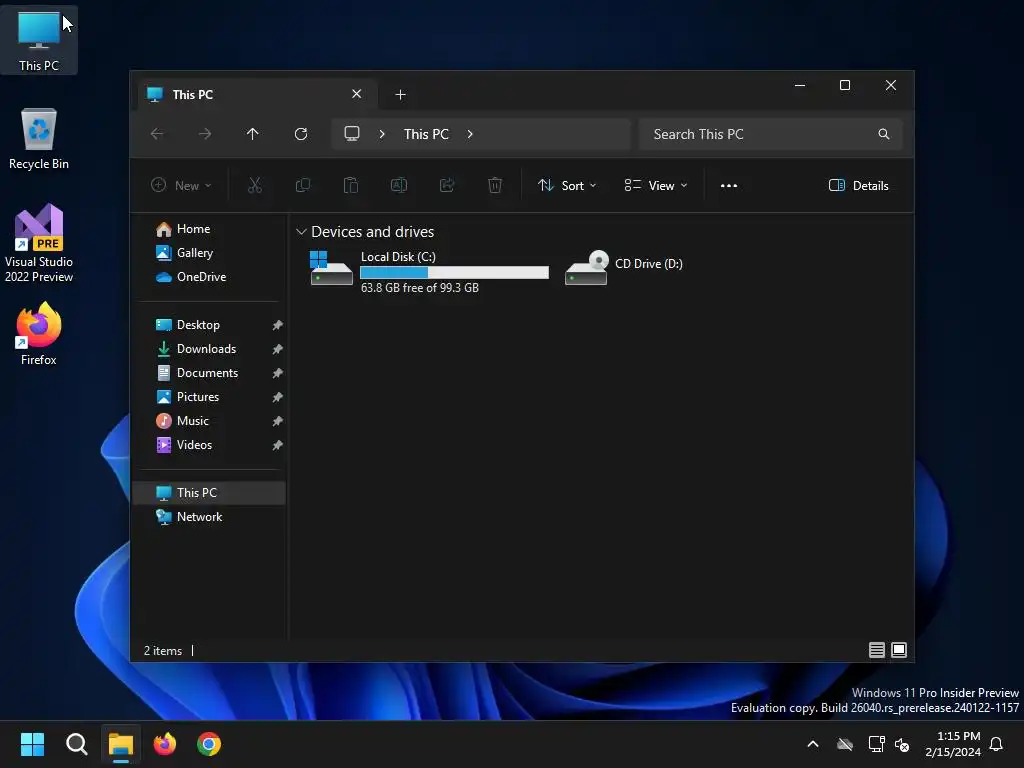Switch to large icons view in status bar
Viewport: 1024px width, 768px height.
[899, 650]
